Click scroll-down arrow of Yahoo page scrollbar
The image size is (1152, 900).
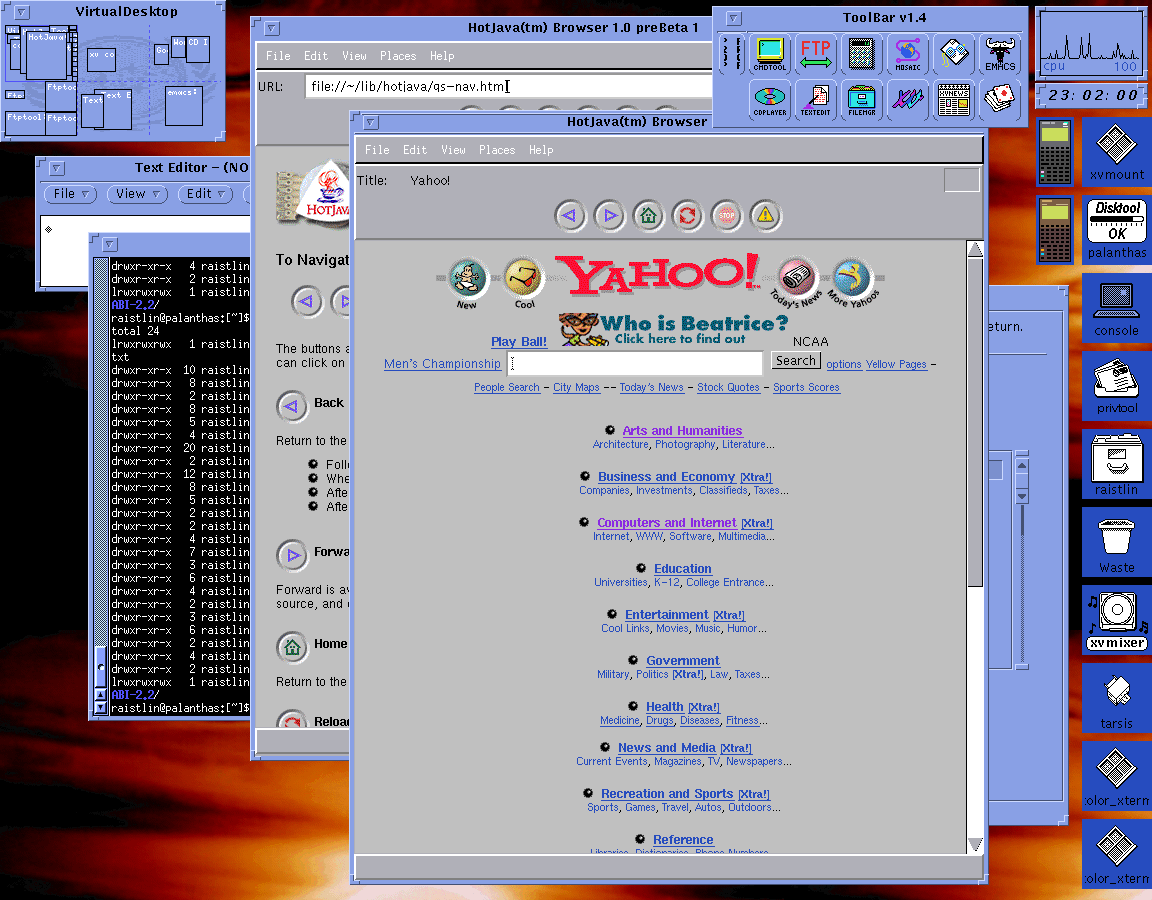pyautogui.click(x=975, y=845)
